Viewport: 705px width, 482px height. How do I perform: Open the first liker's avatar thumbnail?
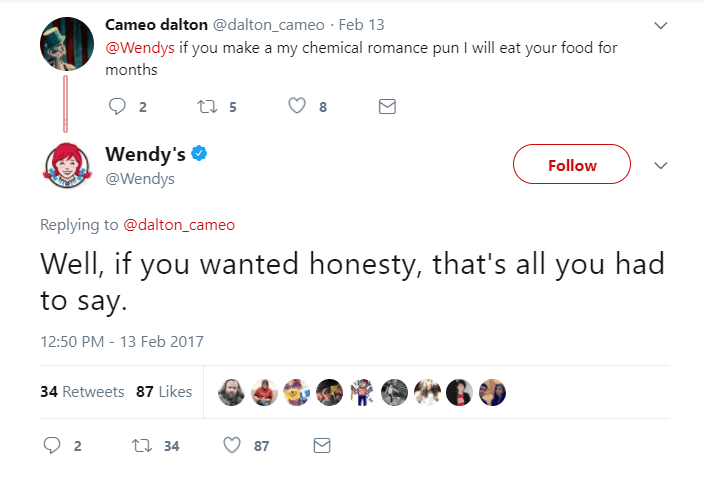pyautogui.click(x=232, y=392)
